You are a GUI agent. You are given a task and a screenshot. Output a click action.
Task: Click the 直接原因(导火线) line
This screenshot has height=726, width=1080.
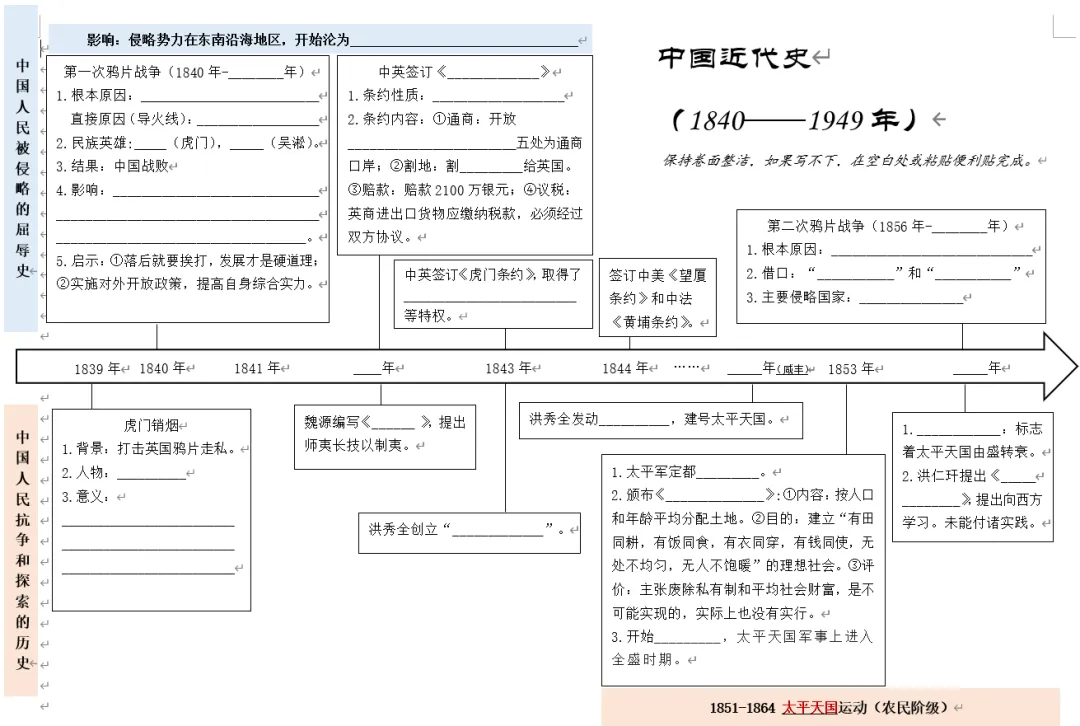pos(194,119)
